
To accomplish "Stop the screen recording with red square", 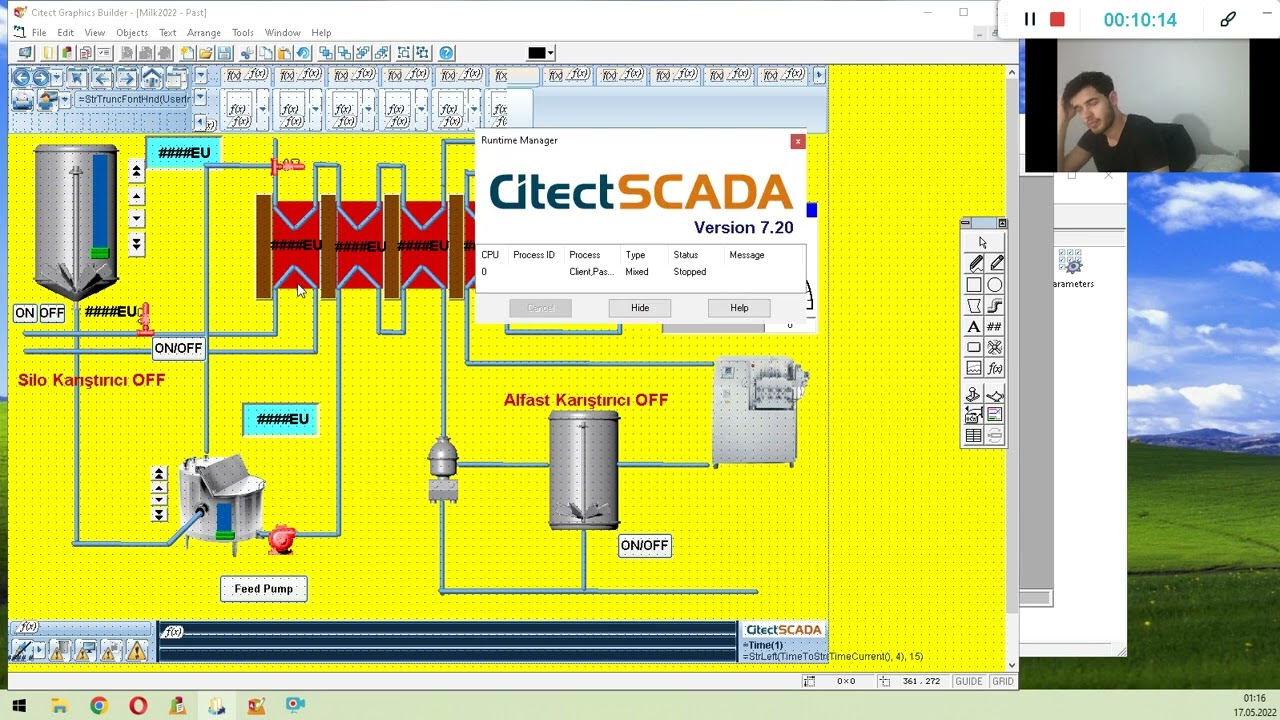I will [x=1057, y=19].
